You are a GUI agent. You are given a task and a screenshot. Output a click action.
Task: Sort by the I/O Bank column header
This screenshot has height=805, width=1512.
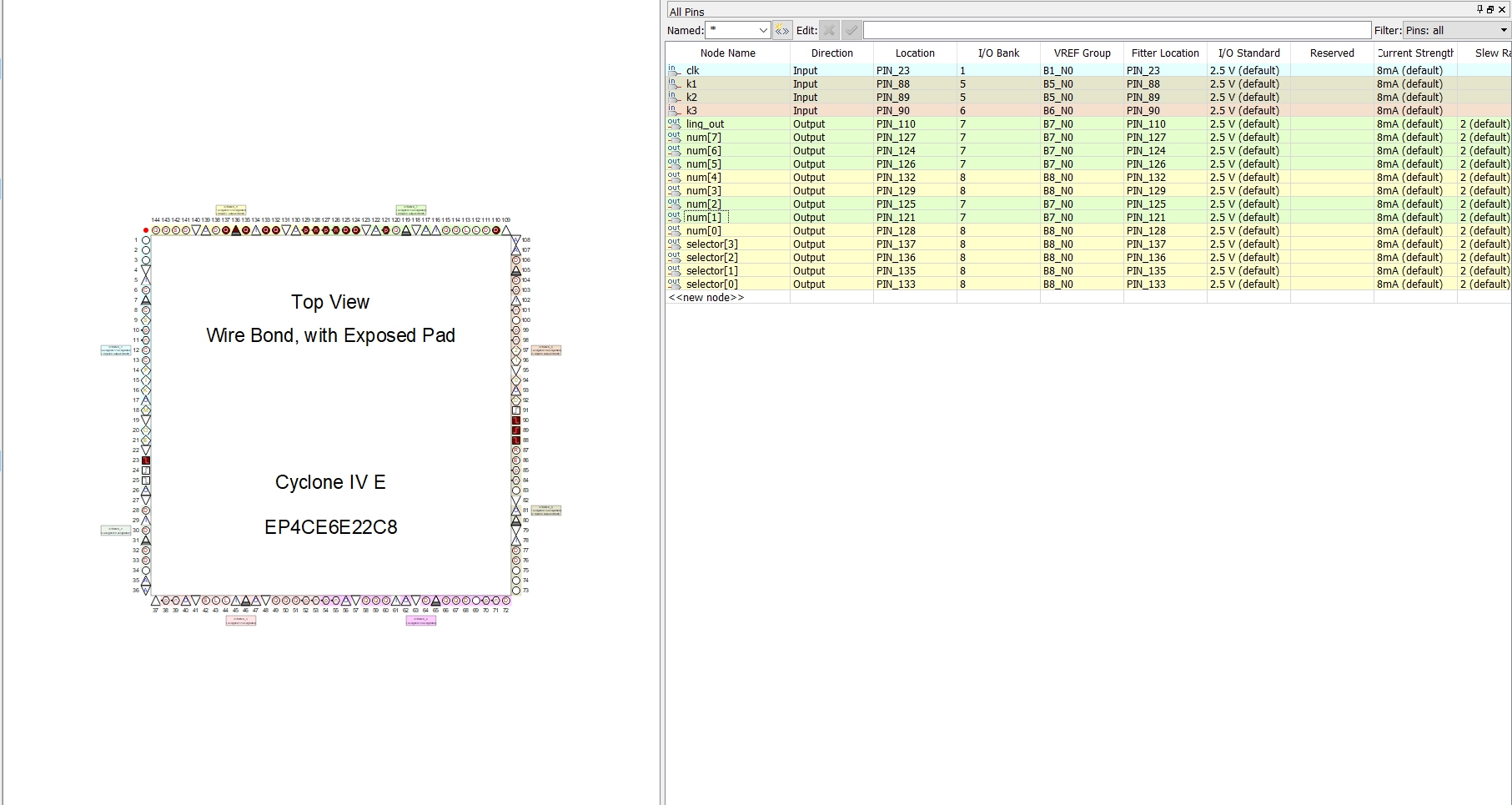click(998, 53)
